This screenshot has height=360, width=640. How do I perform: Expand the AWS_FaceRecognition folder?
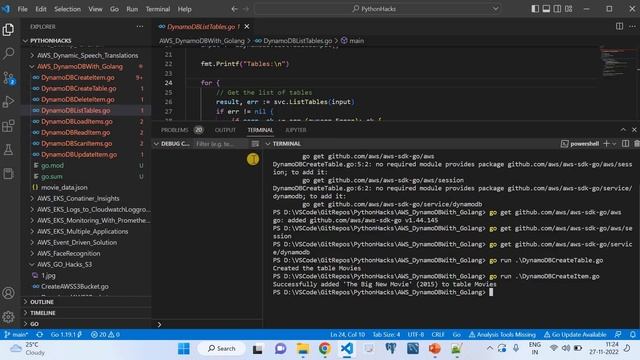point(69,253)
